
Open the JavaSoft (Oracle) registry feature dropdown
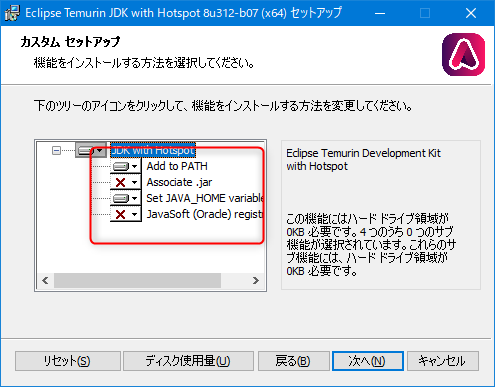126,214
